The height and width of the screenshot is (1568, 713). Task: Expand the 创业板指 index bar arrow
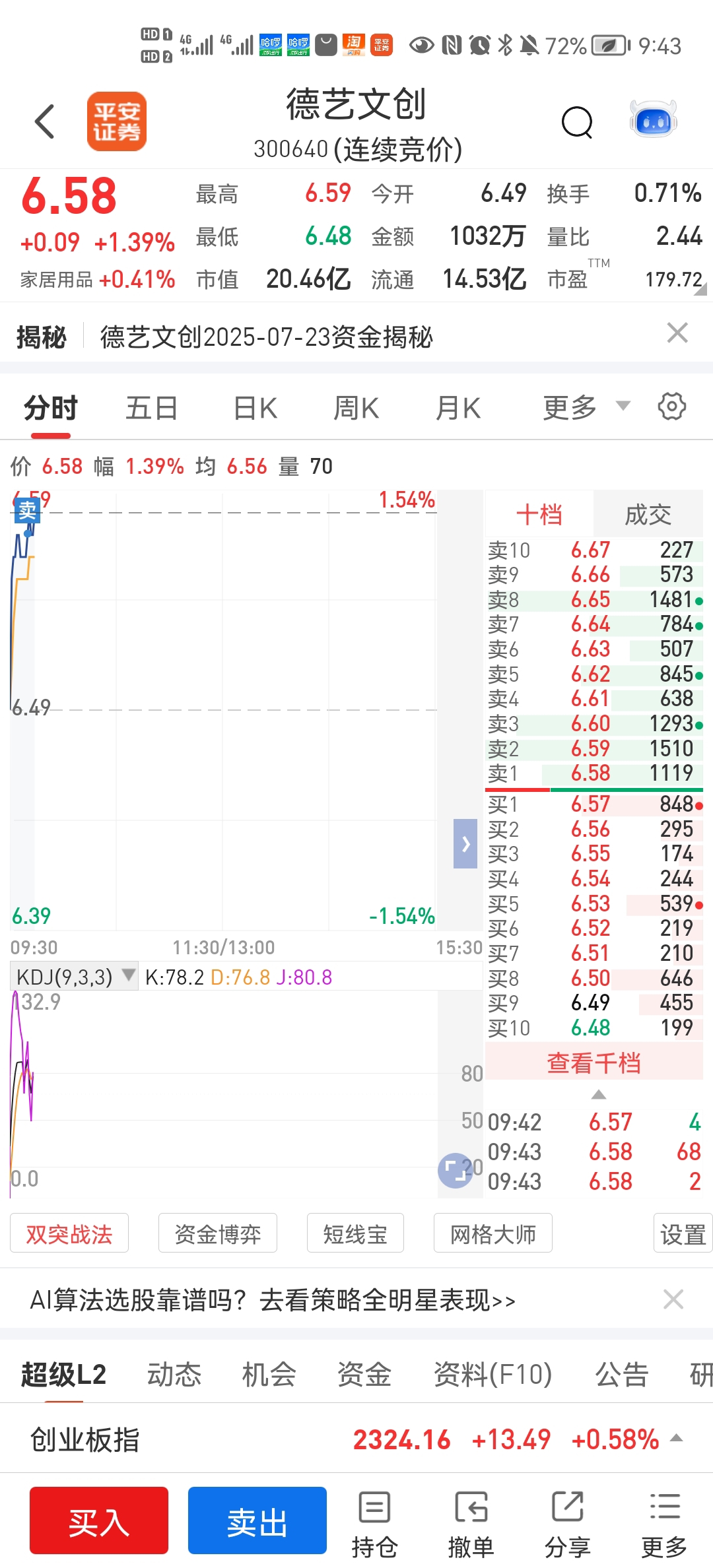(x=677, y=1437)
